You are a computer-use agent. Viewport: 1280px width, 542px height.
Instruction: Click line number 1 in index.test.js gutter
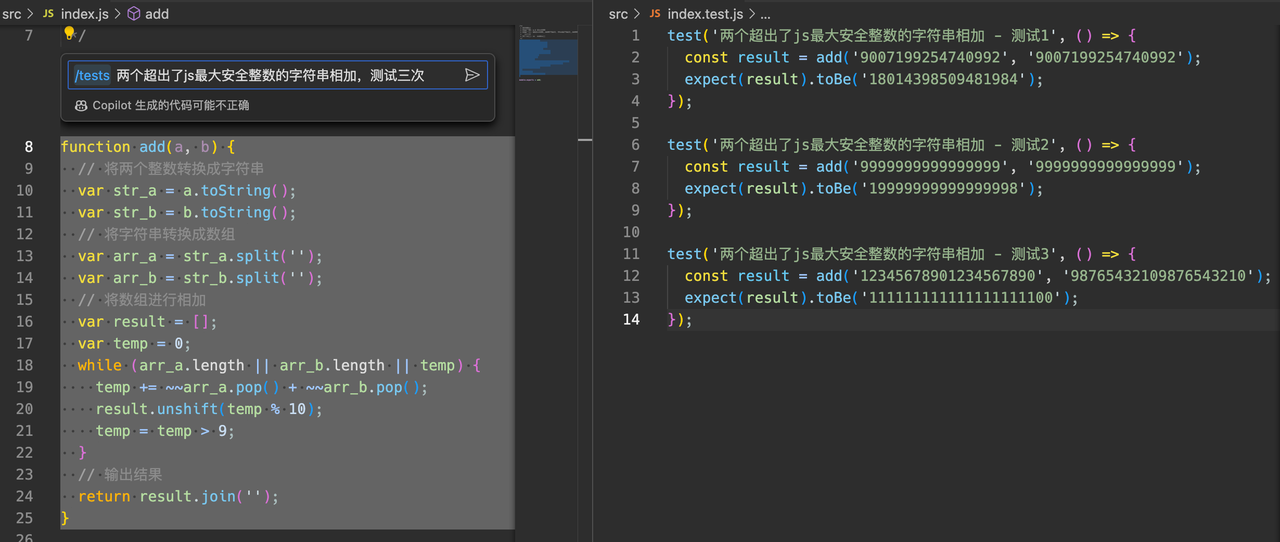[x=635, y=35]
